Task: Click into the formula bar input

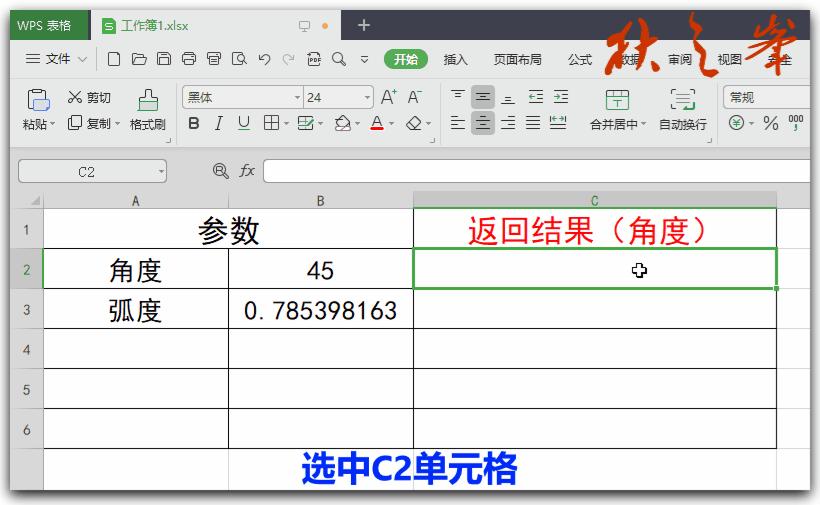Action: tap(537, 171)
